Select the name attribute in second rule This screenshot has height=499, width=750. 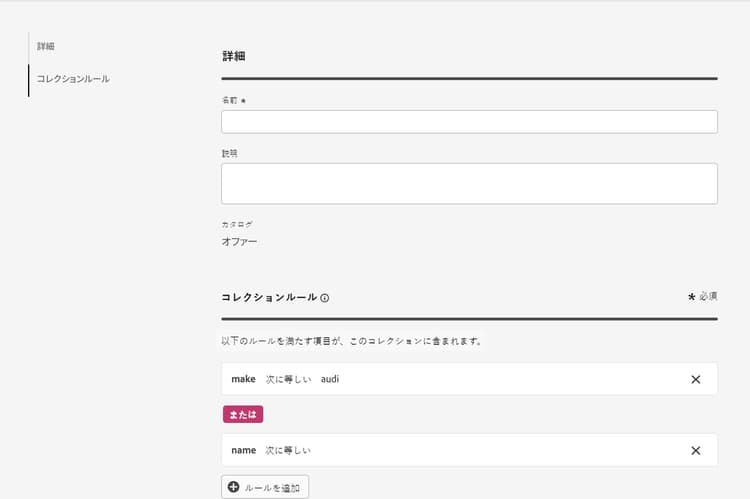point(244,450)
